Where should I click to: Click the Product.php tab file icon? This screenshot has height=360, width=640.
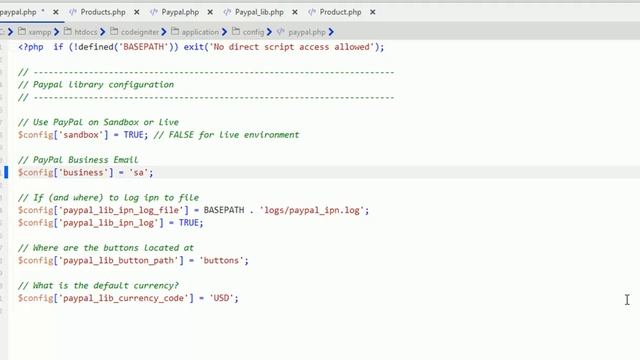312,12
